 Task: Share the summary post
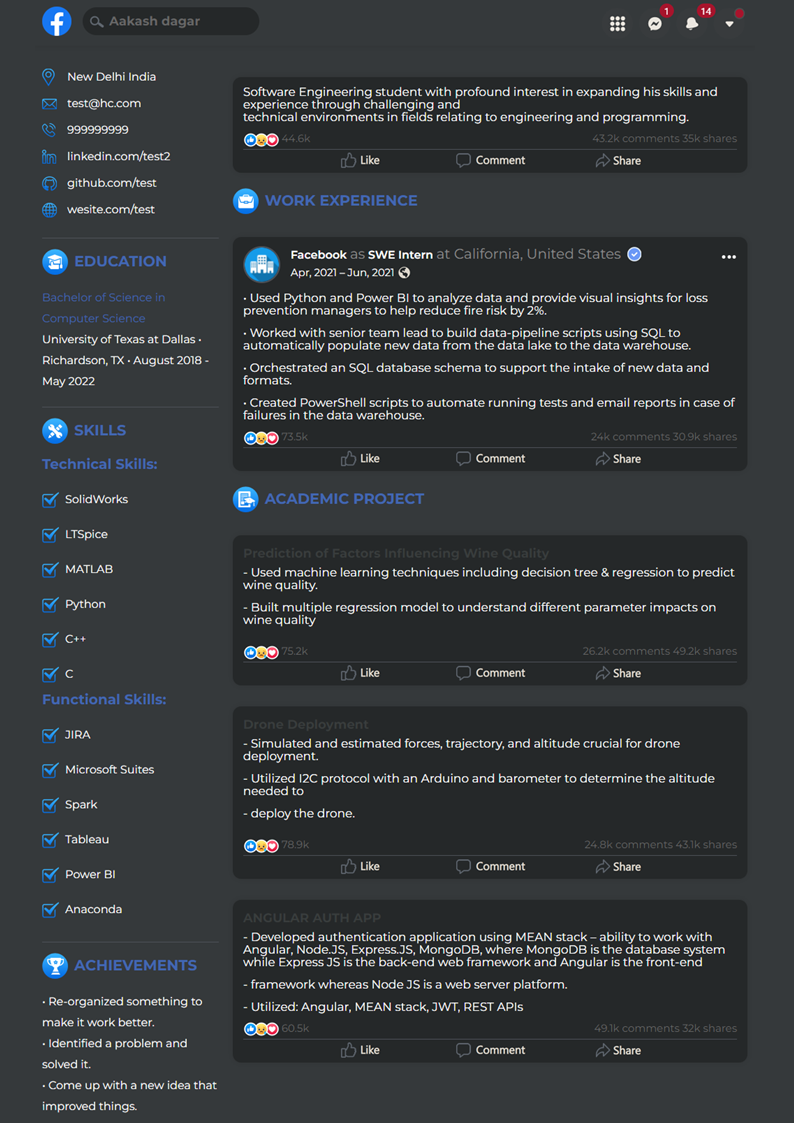618,160
